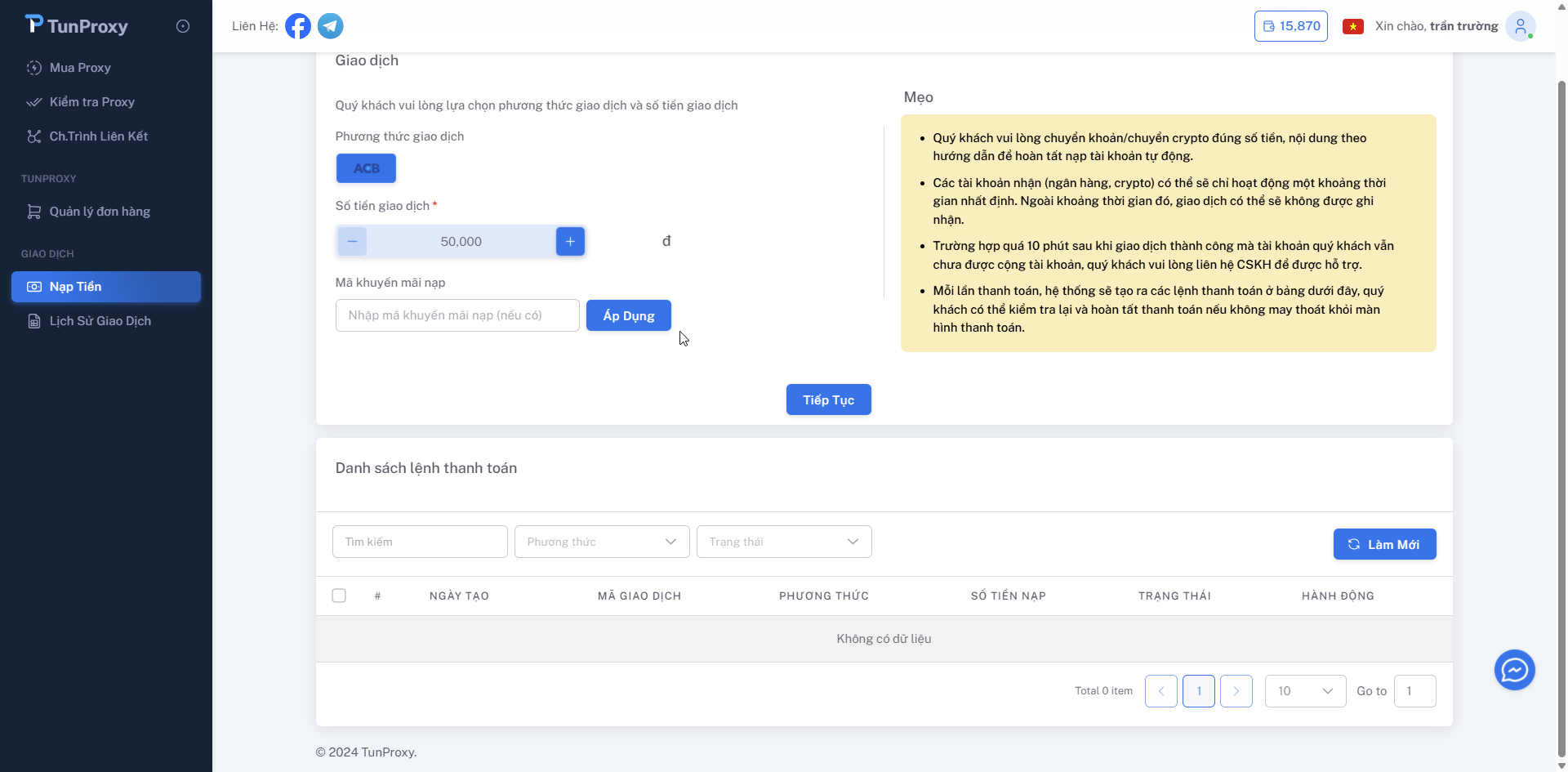The image size is (1568, 772).
Task: Click the user avatar icon
Action: point(1520,26)
